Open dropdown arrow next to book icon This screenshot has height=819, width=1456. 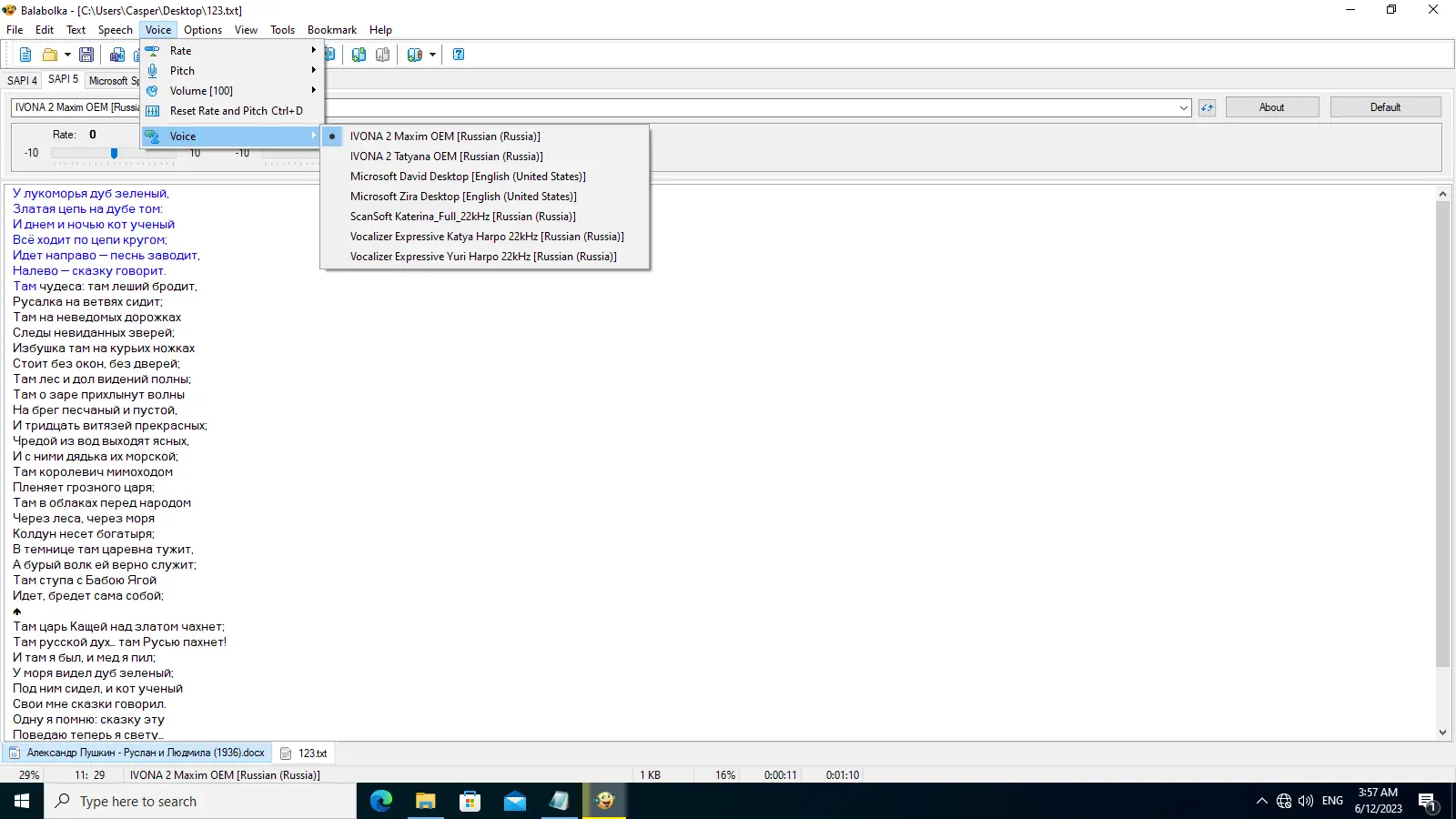coord(432,55)
